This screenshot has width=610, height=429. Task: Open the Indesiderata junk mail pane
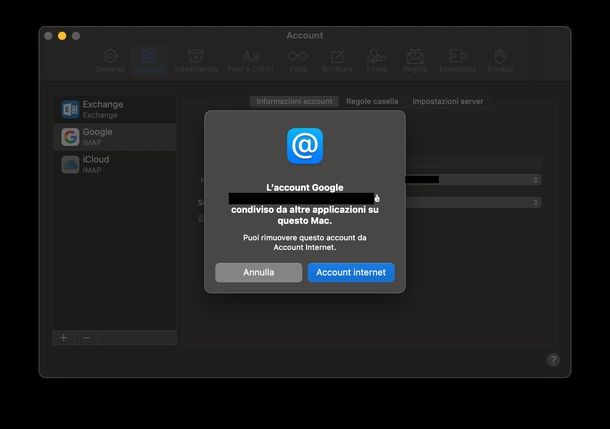coord(195,61)
